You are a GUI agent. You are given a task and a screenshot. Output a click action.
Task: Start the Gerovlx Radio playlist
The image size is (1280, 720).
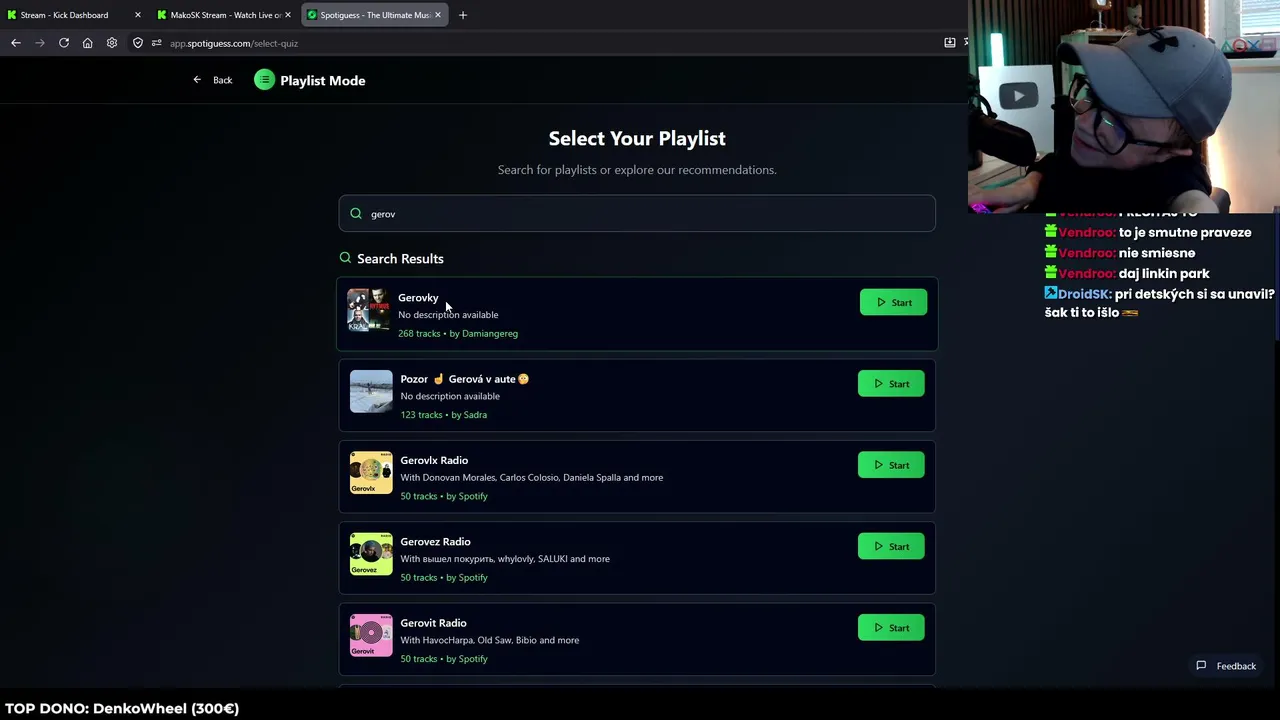click(x=891, y=465)
